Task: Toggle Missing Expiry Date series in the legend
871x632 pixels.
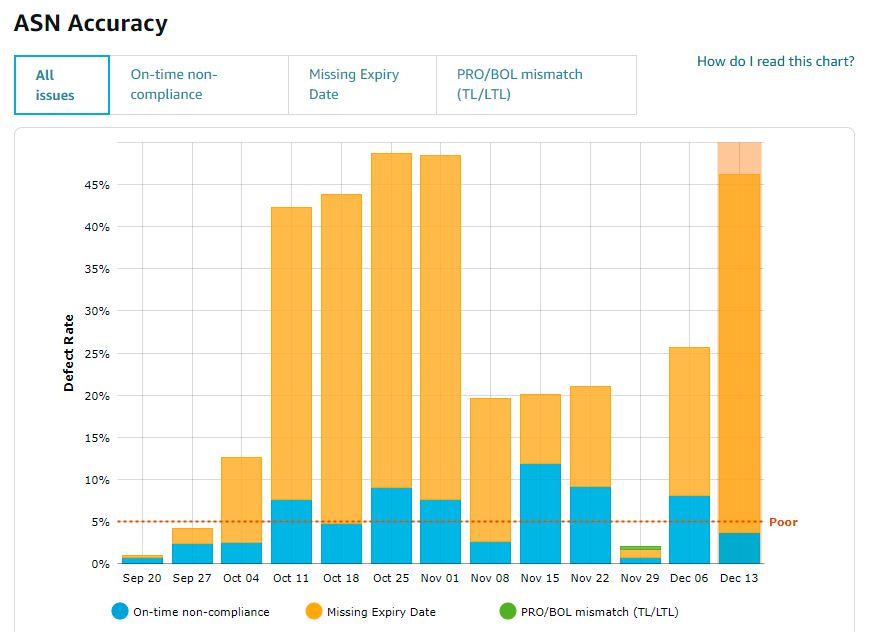Action: click(375, 610)
